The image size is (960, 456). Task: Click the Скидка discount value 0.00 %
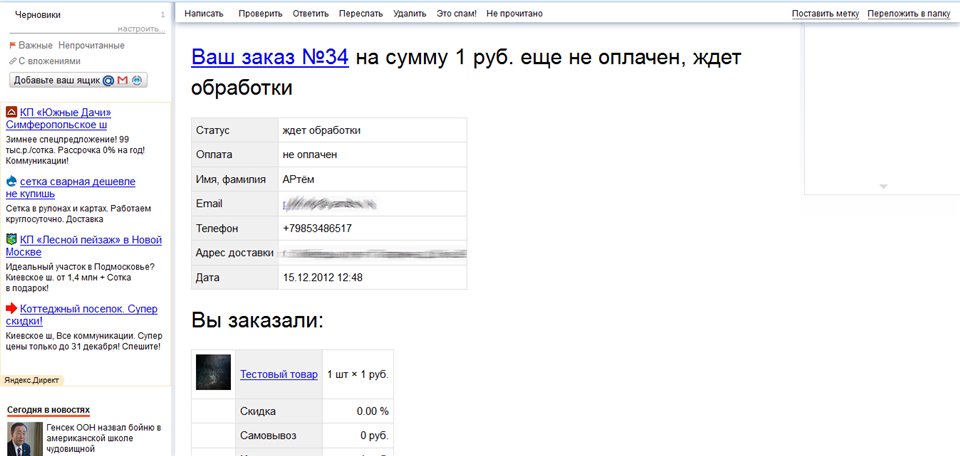pos(372,411)
